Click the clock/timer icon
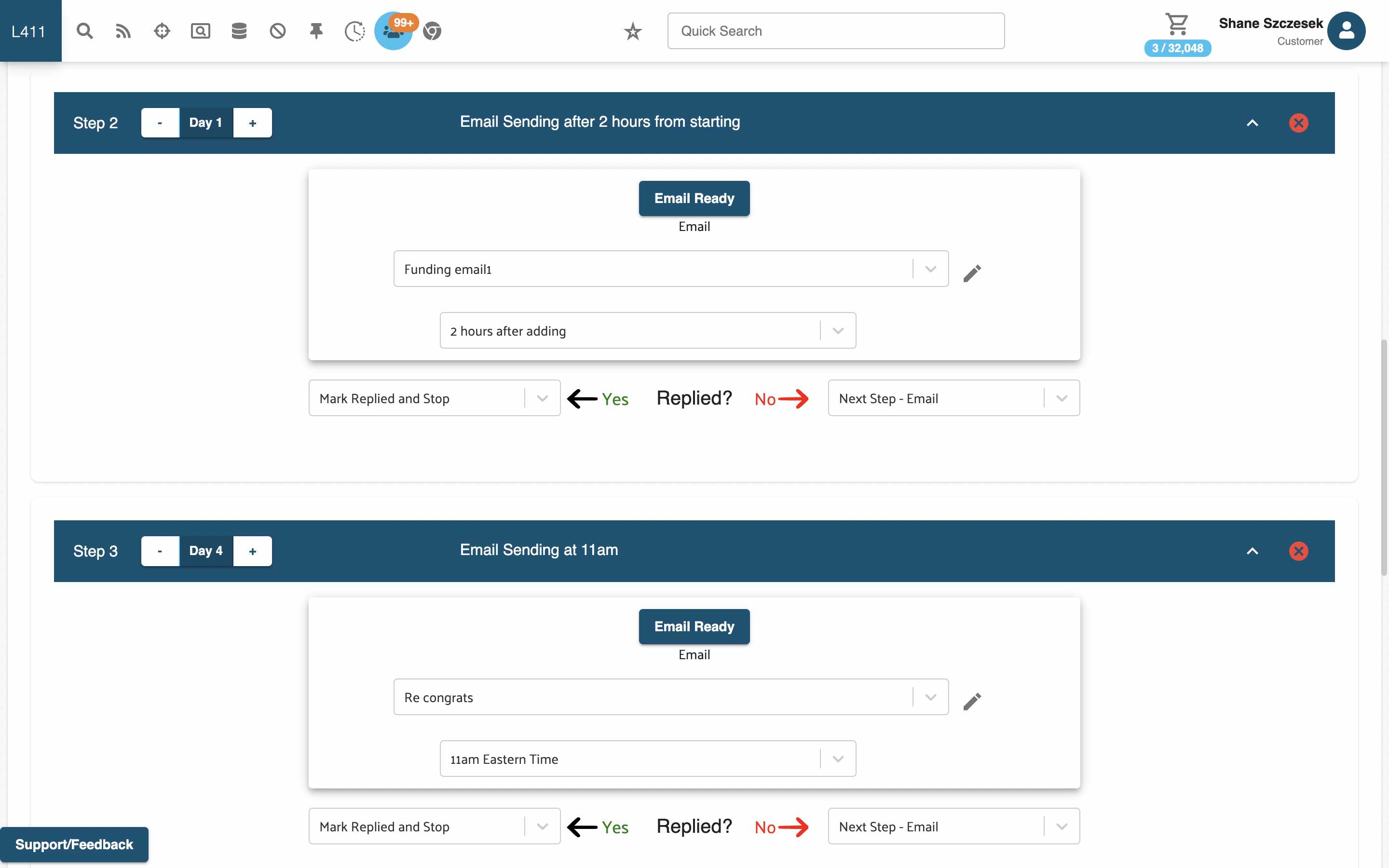The width and height of the screenshot is (1389, 868). coord(355,30)
